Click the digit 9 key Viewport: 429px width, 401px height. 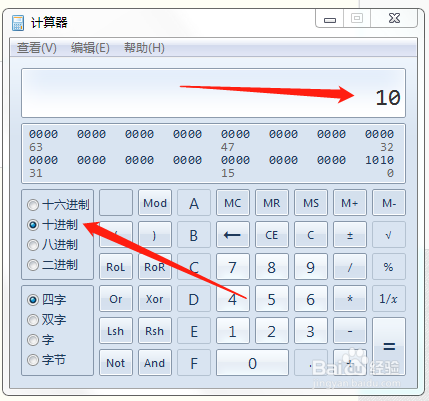311,267
